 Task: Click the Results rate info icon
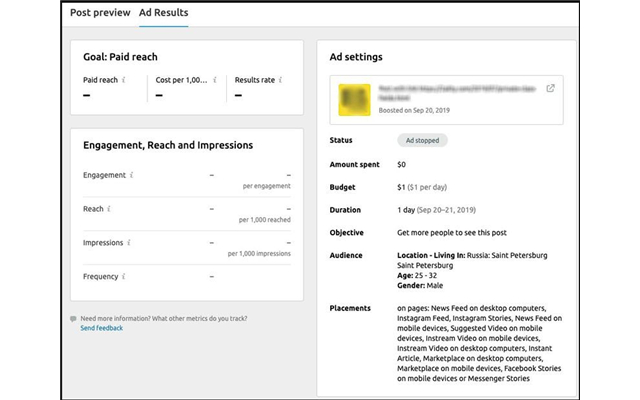pyautogui.click(x=282, y=80)
